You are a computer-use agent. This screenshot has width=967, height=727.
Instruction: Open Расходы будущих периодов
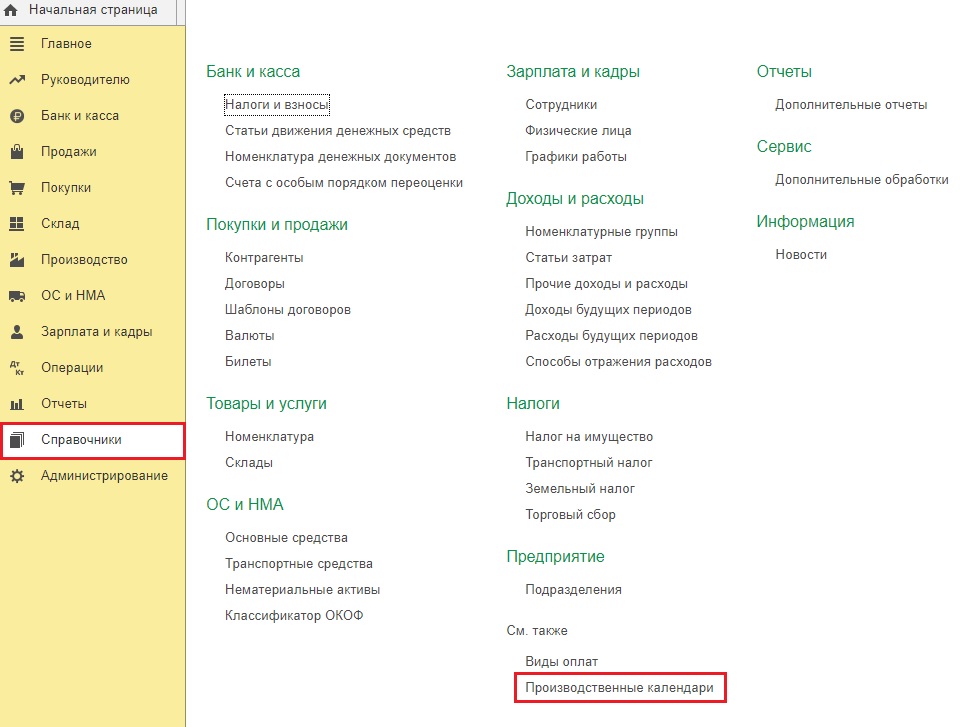pos(611,335)
